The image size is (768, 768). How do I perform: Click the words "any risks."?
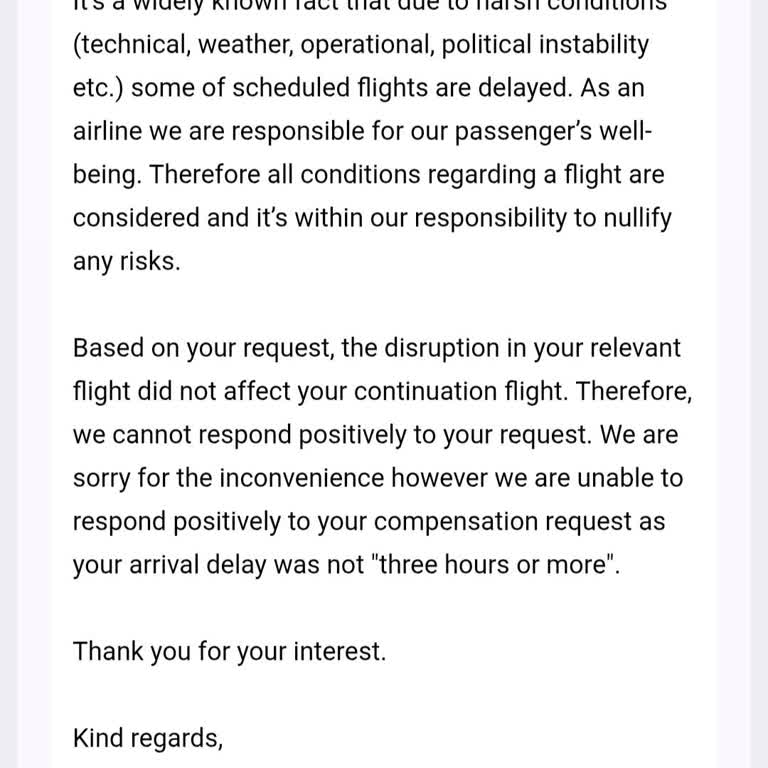click(127, 262)
